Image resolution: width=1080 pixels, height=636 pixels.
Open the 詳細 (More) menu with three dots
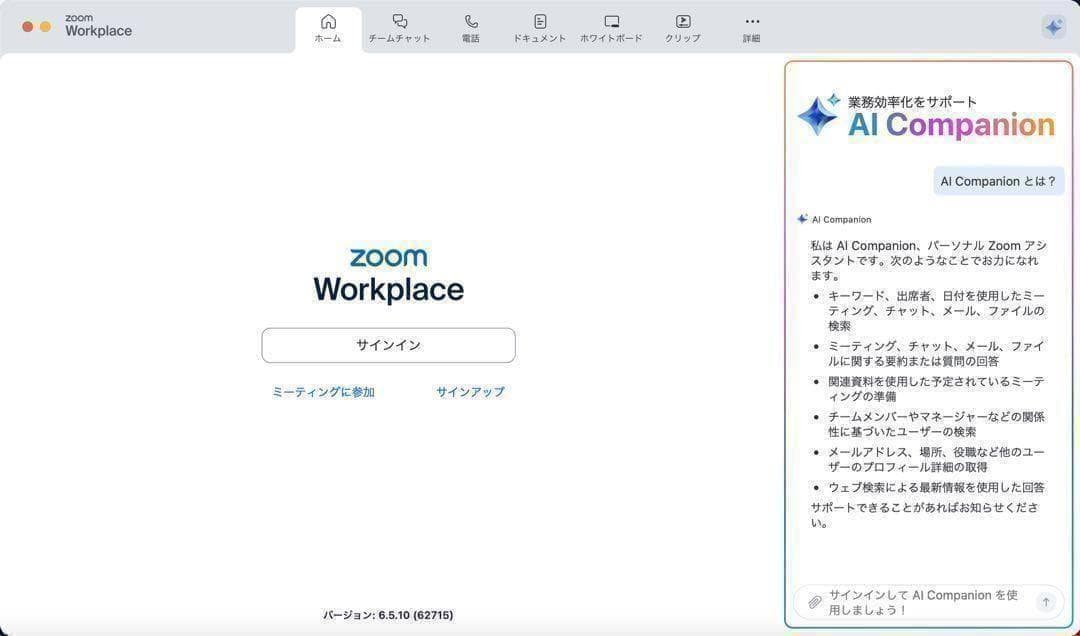[x=751, y=27]
